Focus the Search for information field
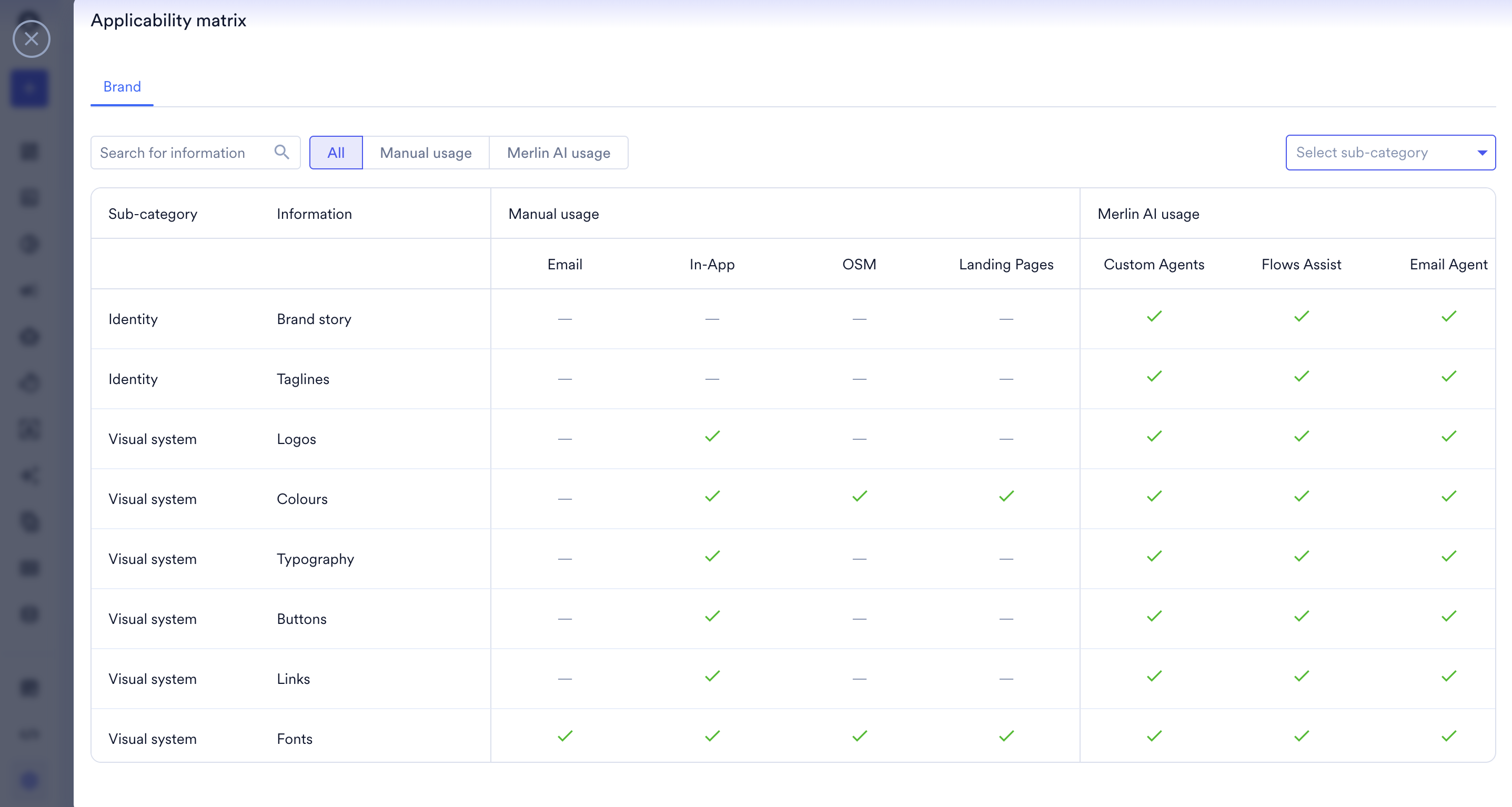The image size is (1512, 807). point(196,153)
